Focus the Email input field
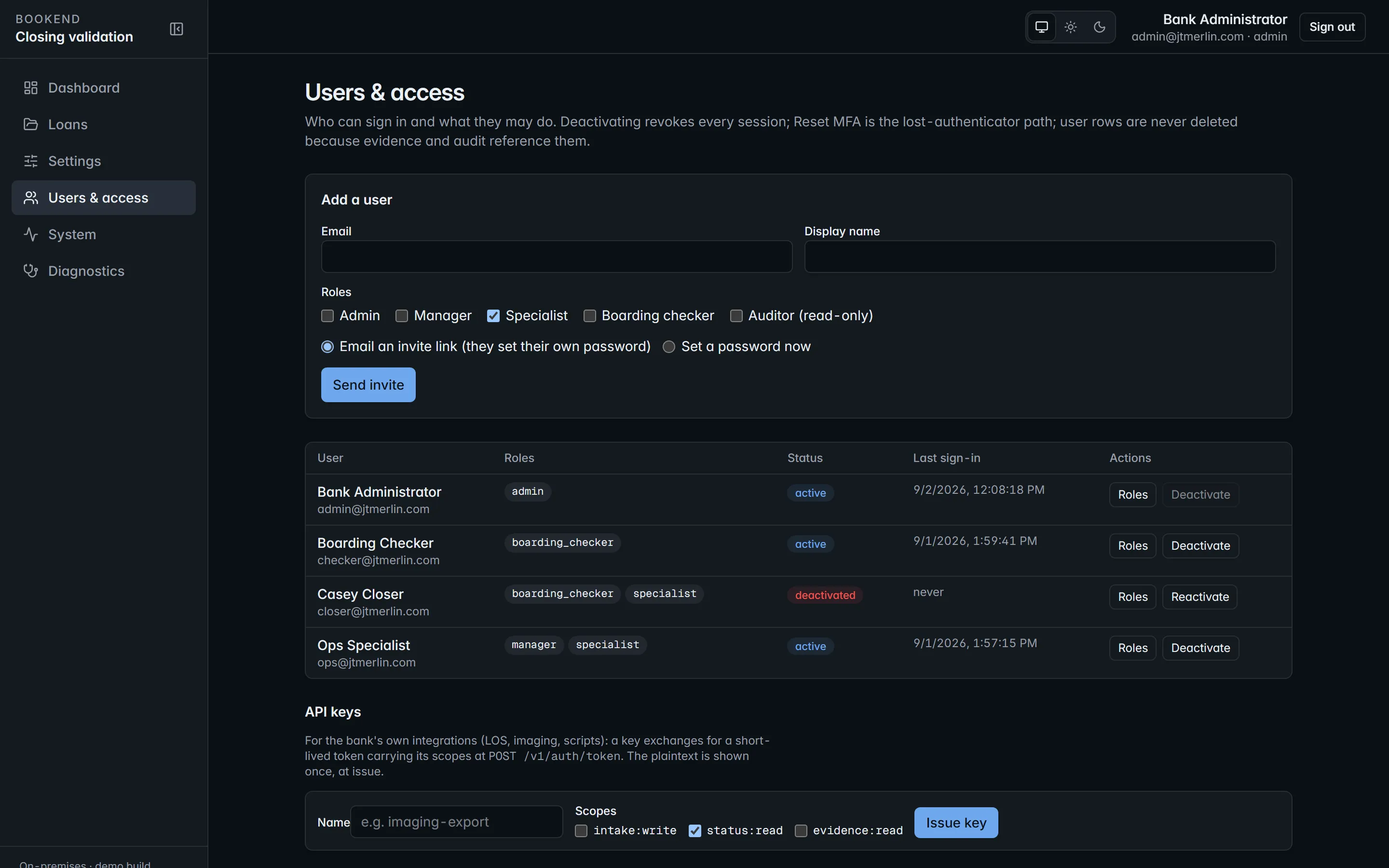The height and width of the screenshot is (868, 1389). [557, 257]
